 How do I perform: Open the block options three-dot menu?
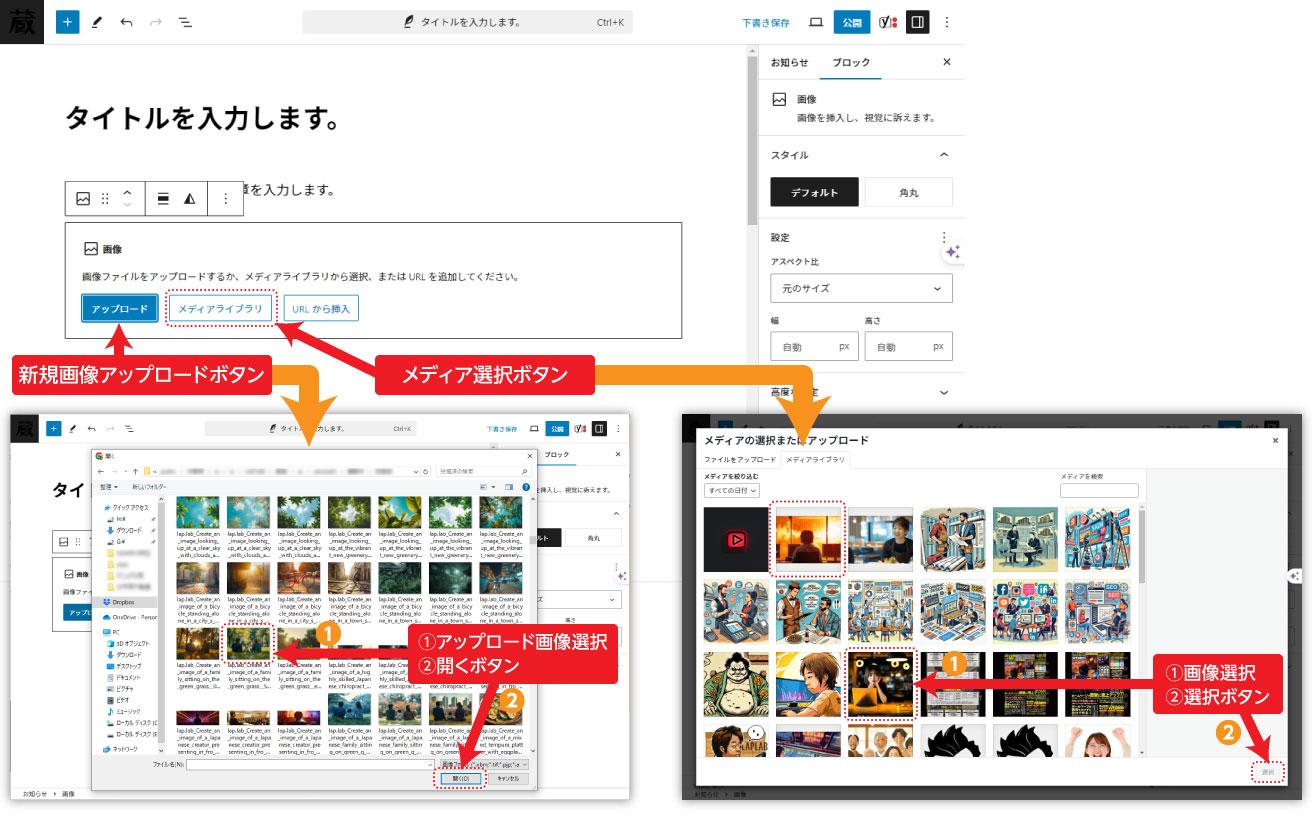(x=226, y=198)
